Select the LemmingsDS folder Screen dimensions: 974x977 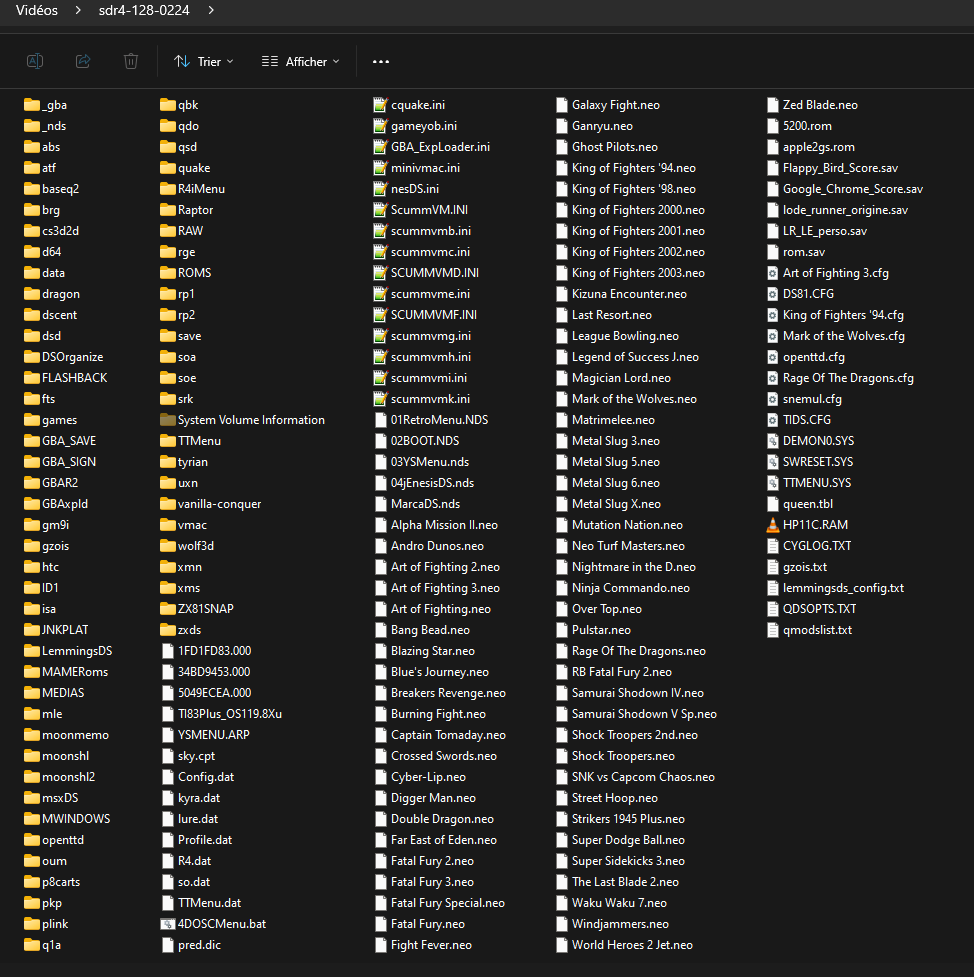tap(68, 651)
